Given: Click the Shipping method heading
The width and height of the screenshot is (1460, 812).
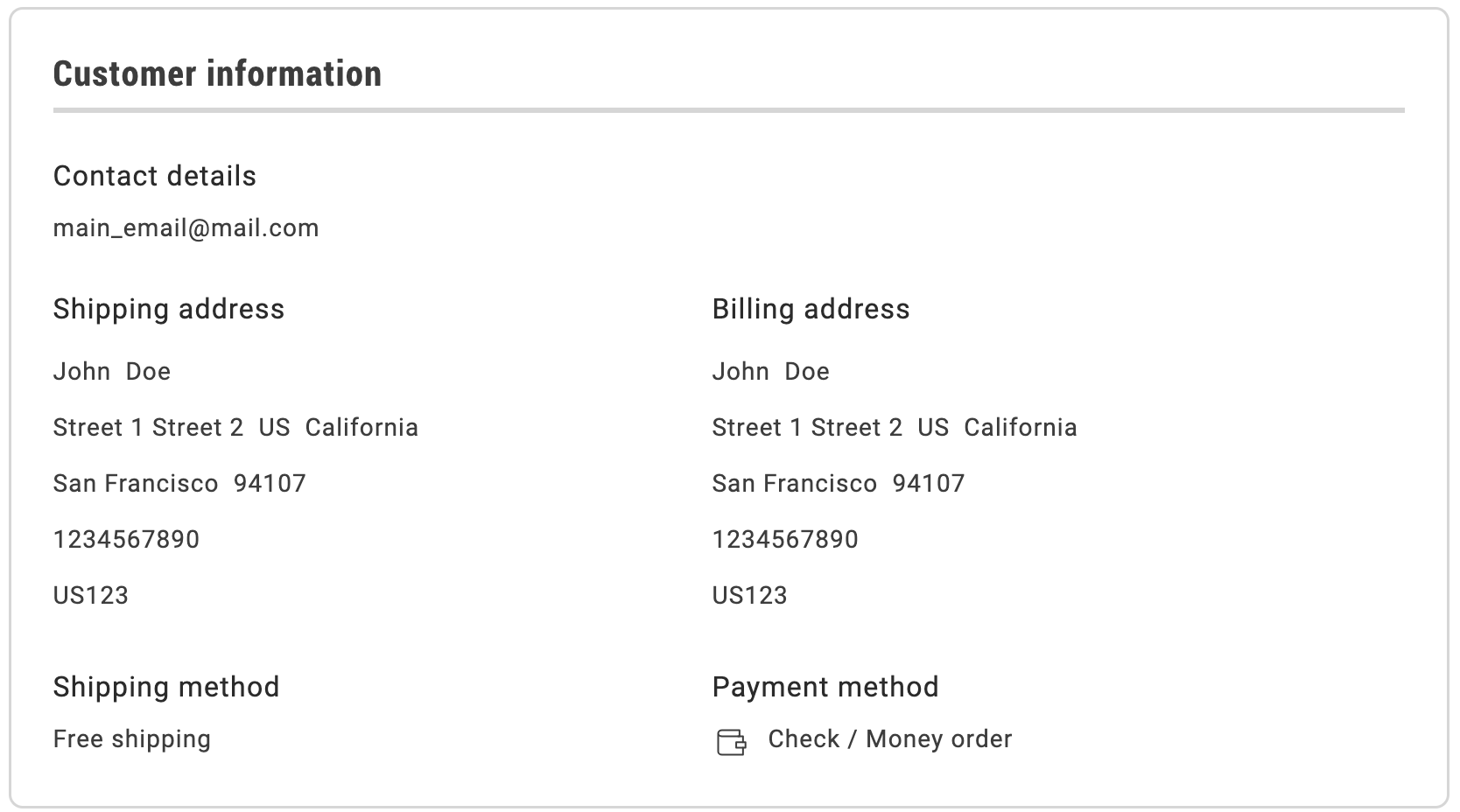Looking at the screenshot, I should click(x=166, y=687).
